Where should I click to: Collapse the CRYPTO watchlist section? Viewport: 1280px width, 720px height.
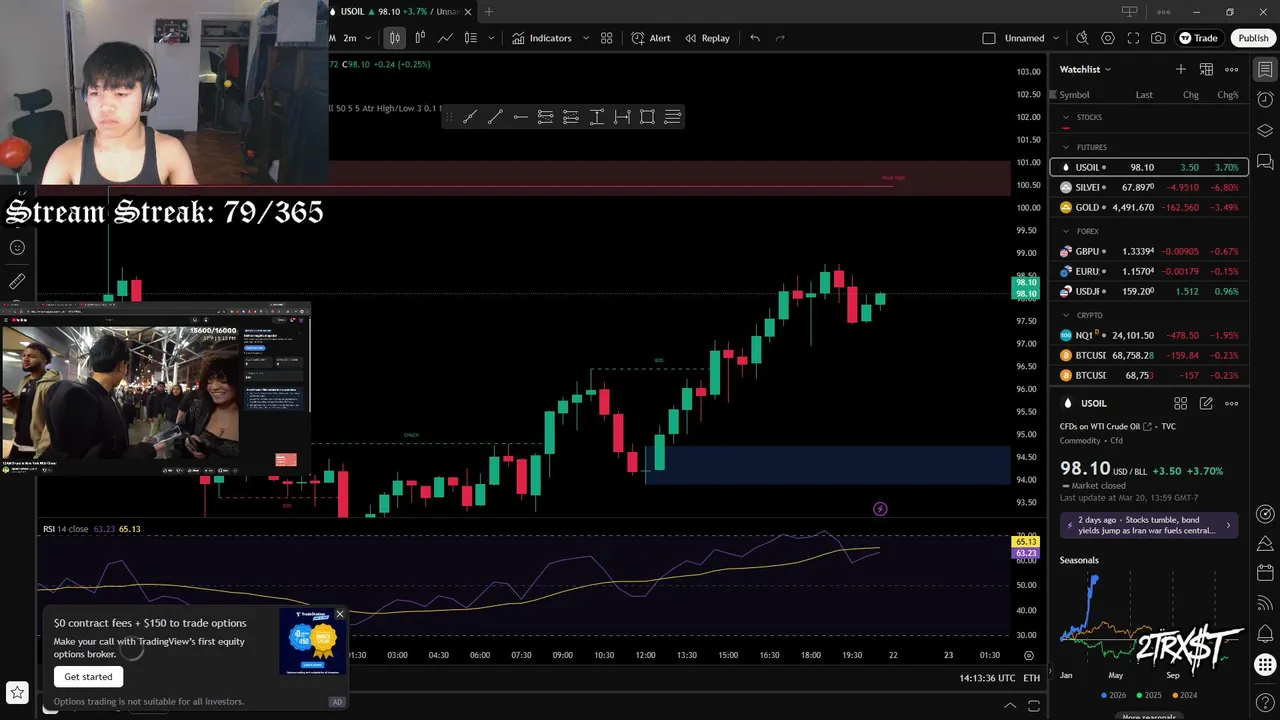pyautogui.click(x=1066, y=315)
